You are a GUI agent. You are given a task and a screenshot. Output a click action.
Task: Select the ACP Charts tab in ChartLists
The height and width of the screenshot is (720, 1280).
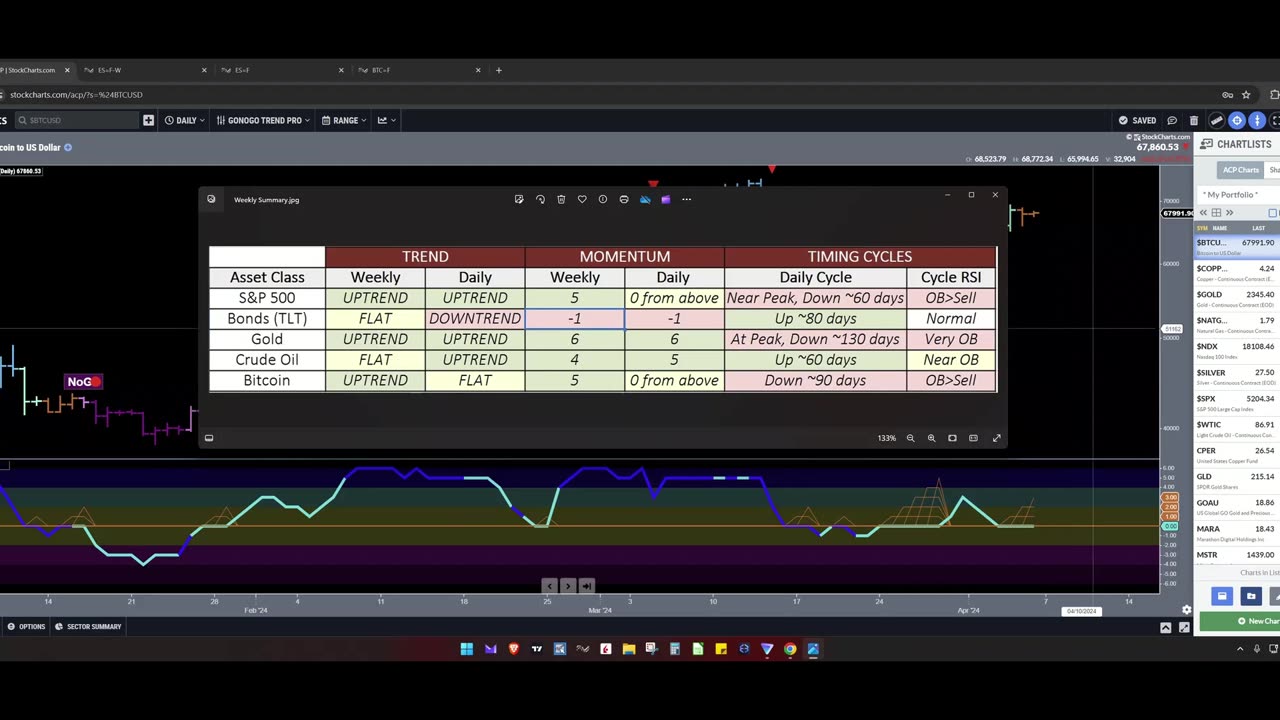1241,170
